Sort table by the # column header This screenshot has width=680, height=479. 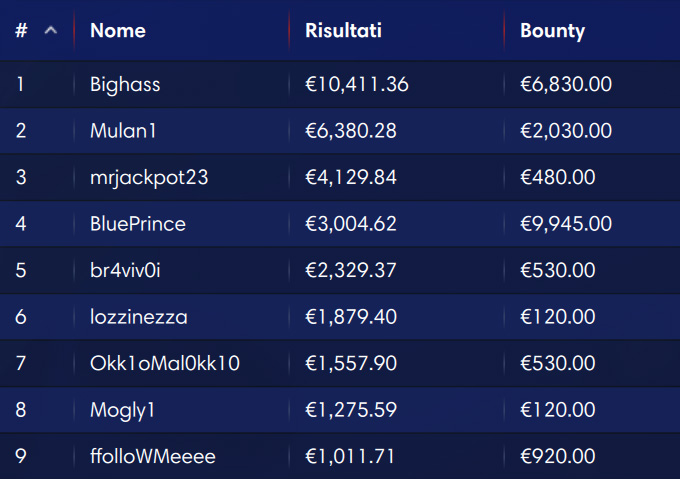(x=21, y=30)
